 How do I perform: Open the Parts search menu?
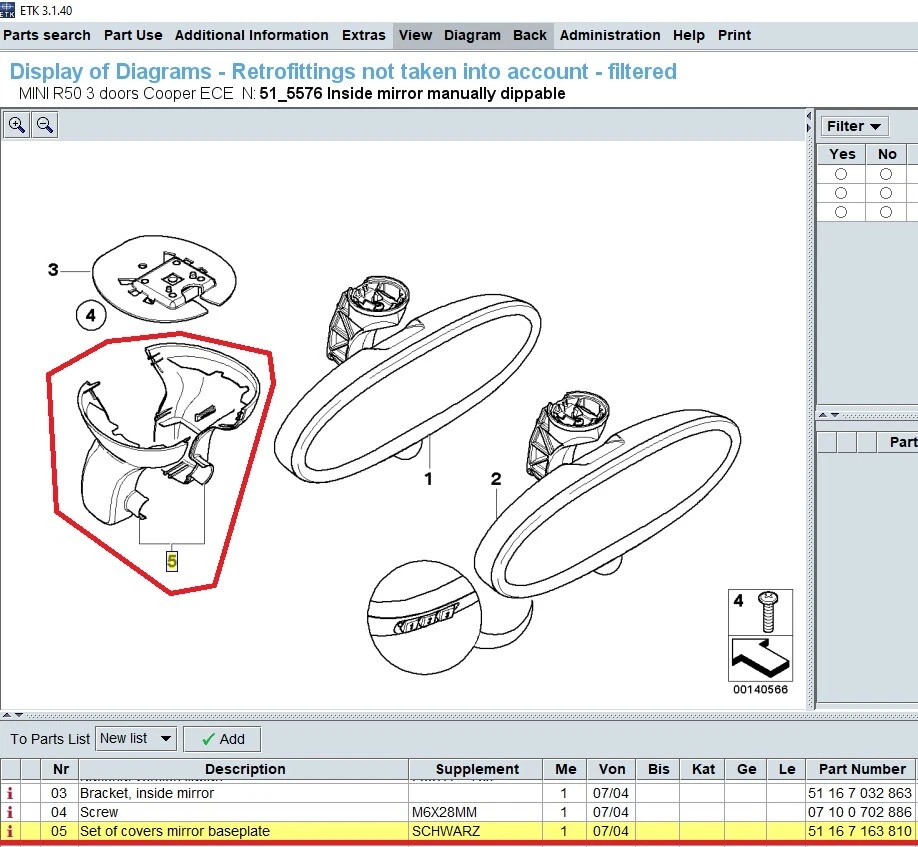47,35
